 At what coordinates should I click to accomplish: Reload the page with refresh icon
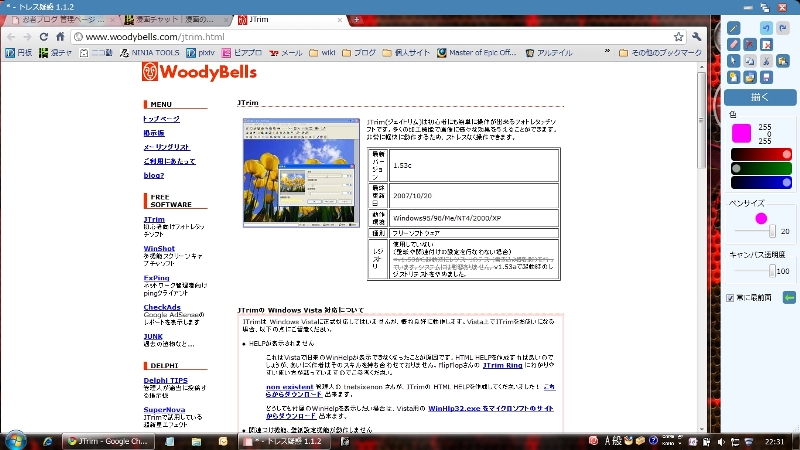[x=44, y=37]
